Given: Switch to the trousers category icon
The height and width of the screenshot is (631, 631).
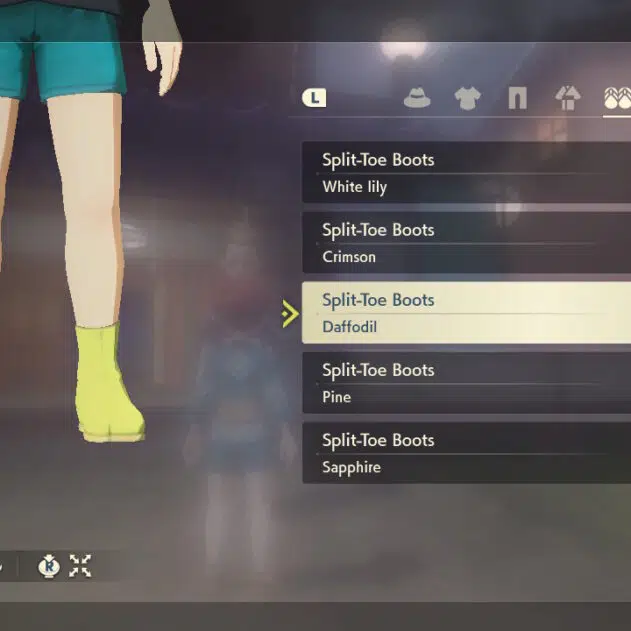Looking at the screenshot, I should point(518,99).
